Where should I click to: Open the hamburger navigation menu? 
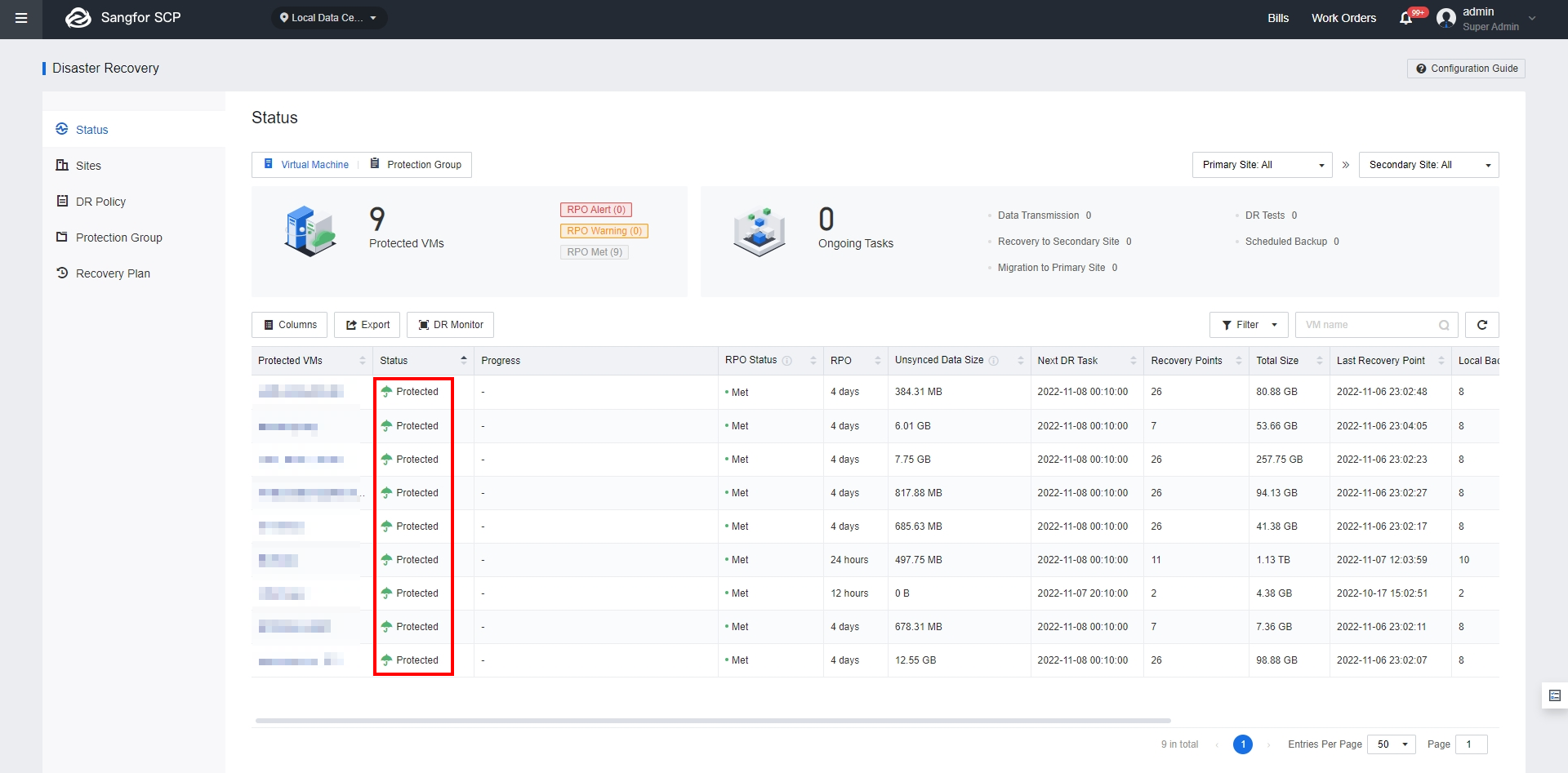(x=21, y=18)
